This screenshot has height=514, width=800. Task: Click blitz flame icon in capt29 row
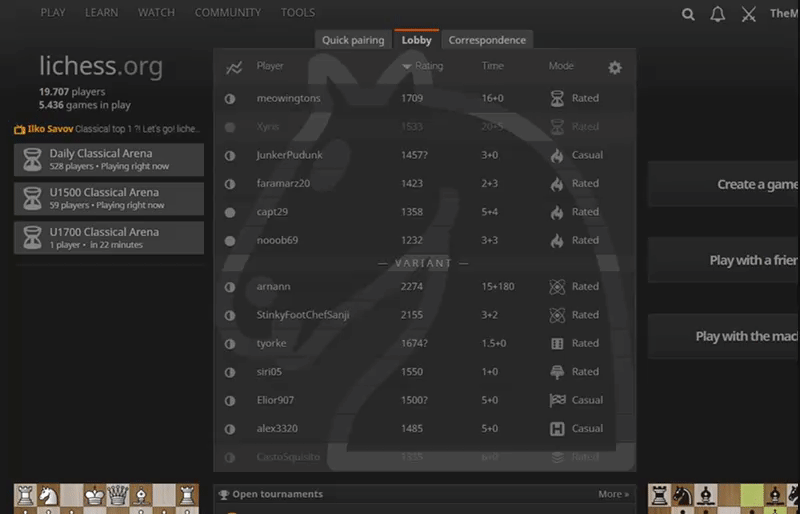point(557,212)
